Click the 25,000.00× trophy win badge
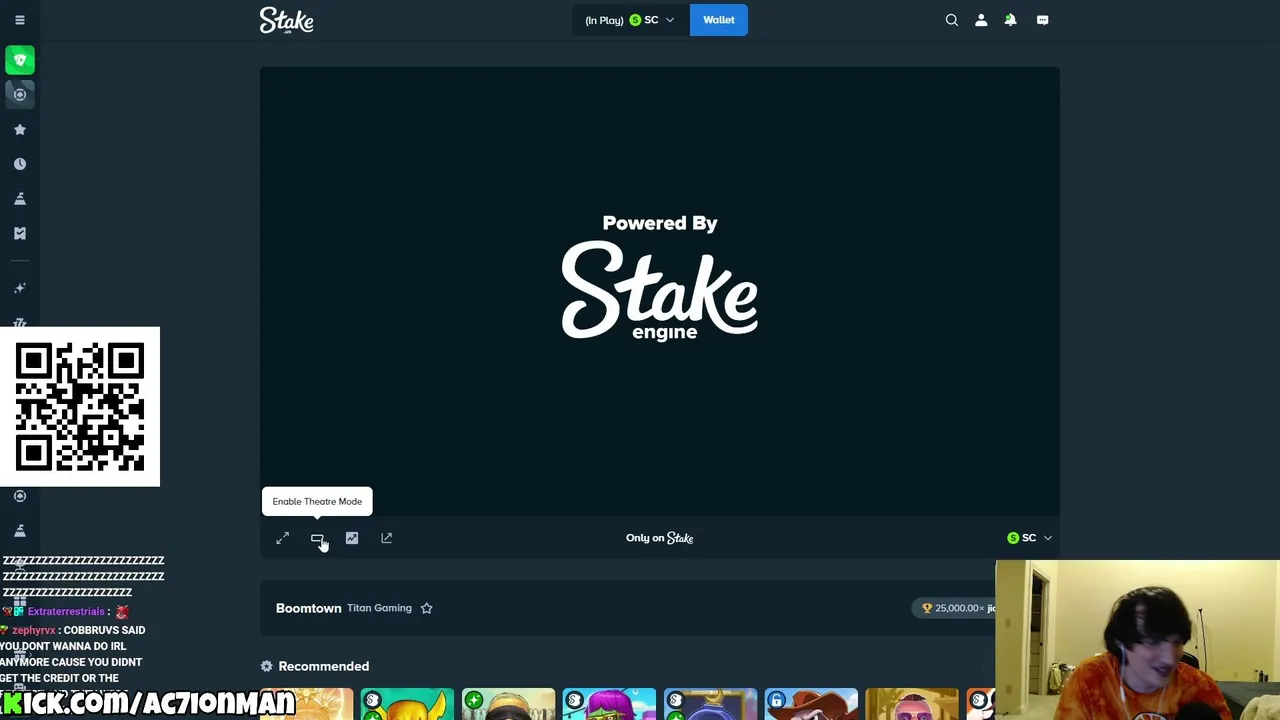 [x=956, y=608]
